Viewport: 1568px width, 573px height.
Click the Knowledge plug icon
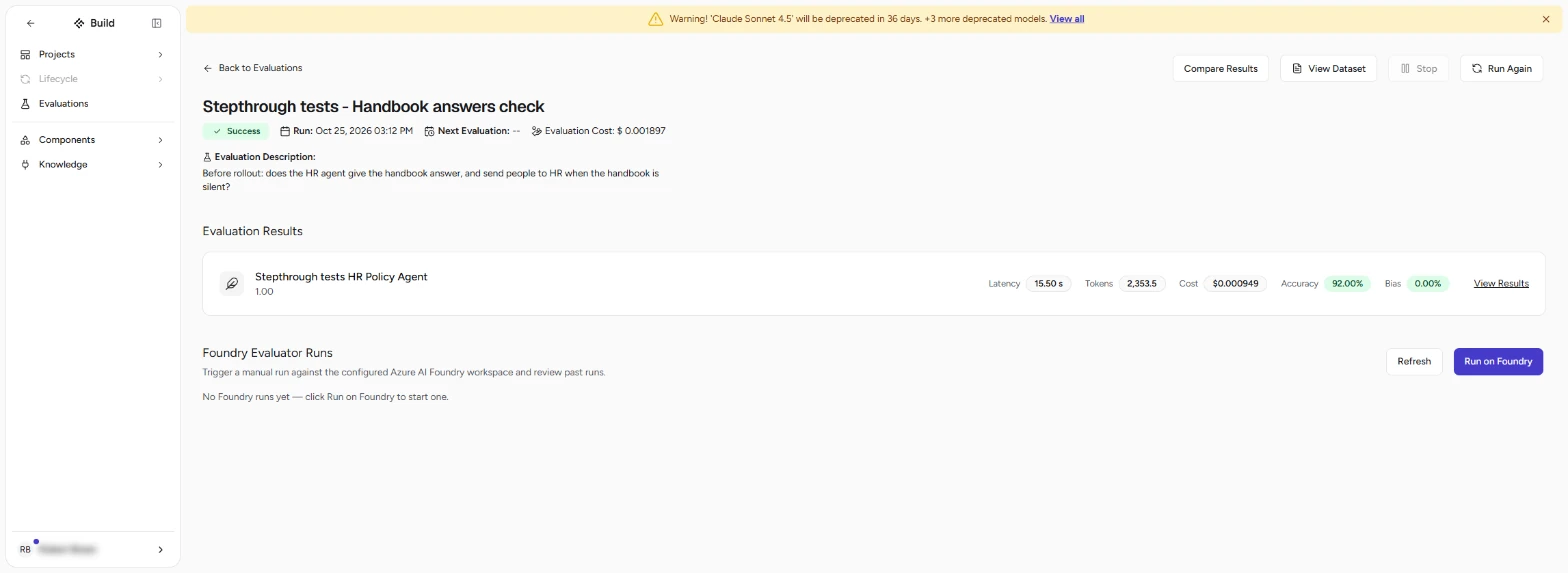pyautogui.click(x=26, y=165)
